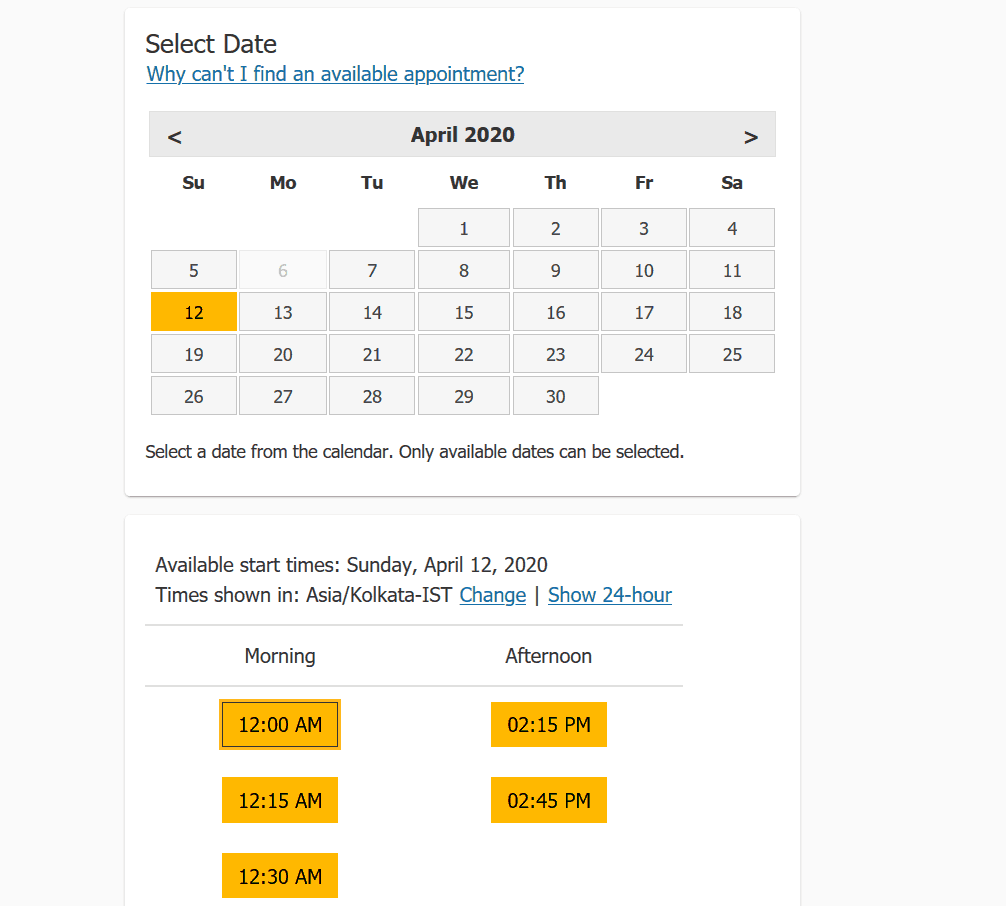
Task: Choose the 12:15 AM start time
Action: pos(279,800)
